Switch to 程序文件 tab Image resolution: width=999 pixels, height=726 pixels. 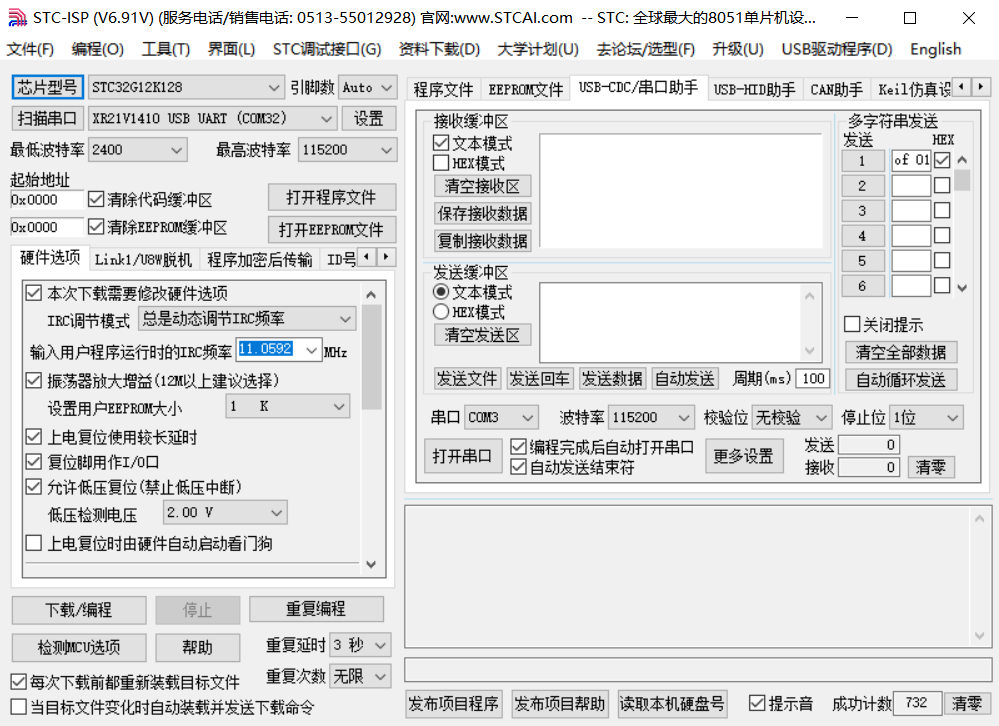(443, 90)
